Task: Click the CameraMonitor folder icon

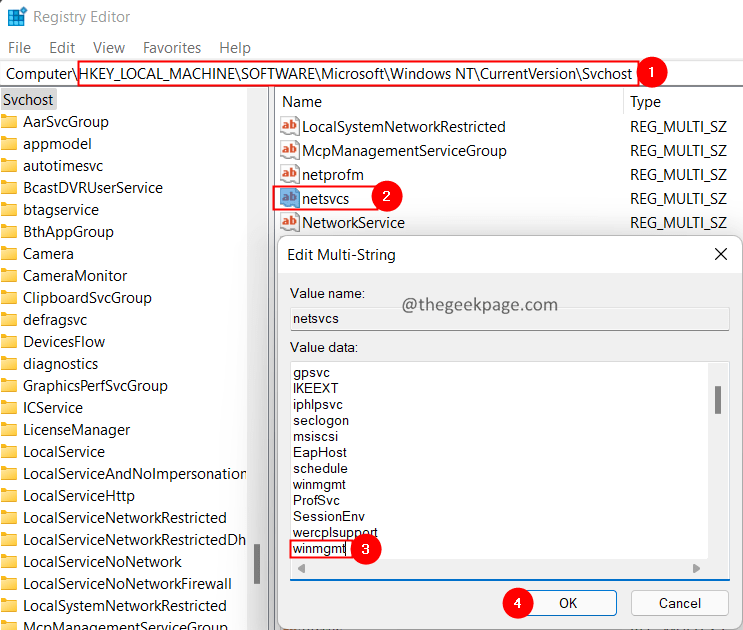Action: pos(9,276)
